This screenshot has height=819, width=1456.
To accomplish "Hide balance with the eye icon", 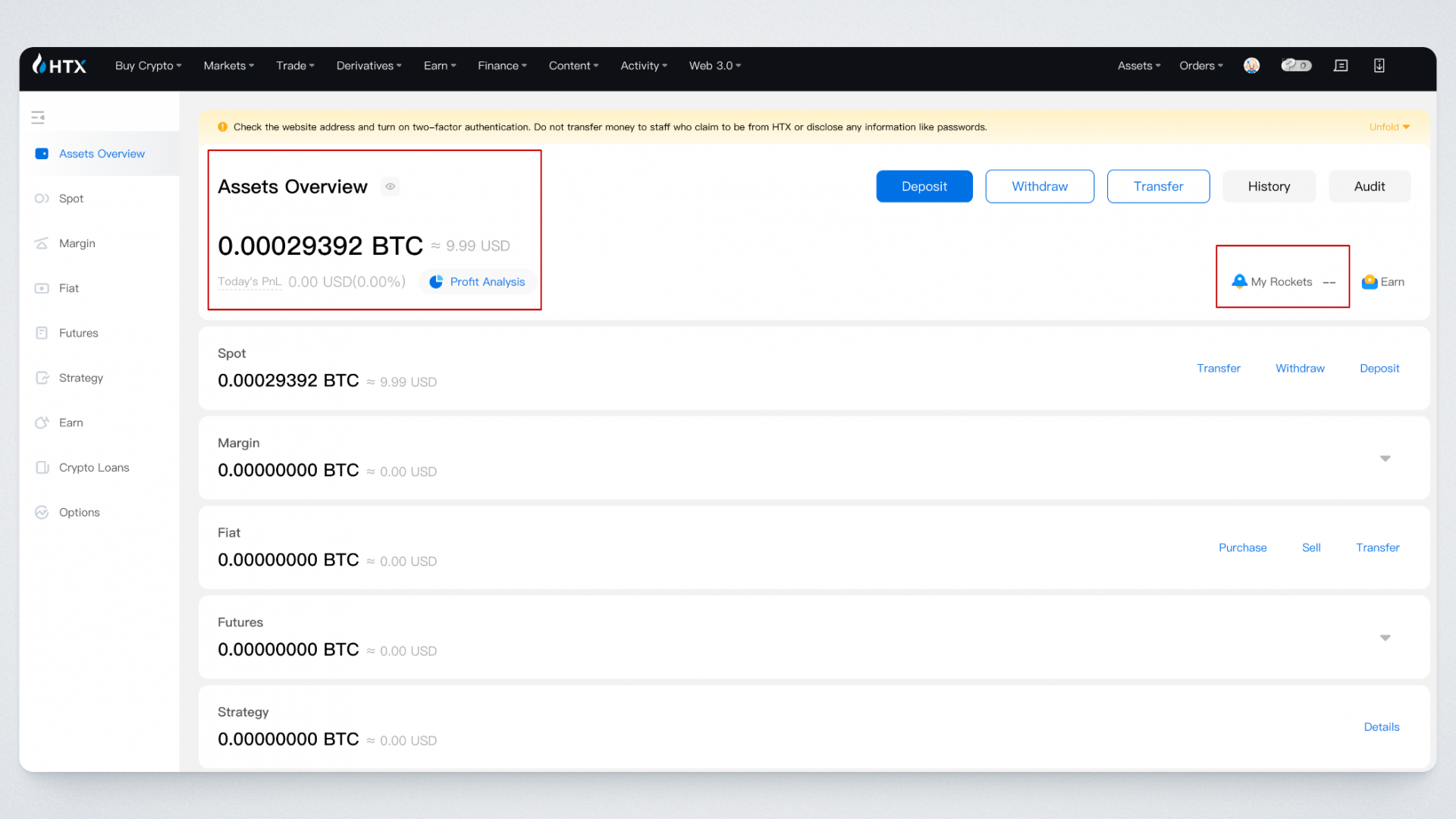I will [x=390, y=187].
